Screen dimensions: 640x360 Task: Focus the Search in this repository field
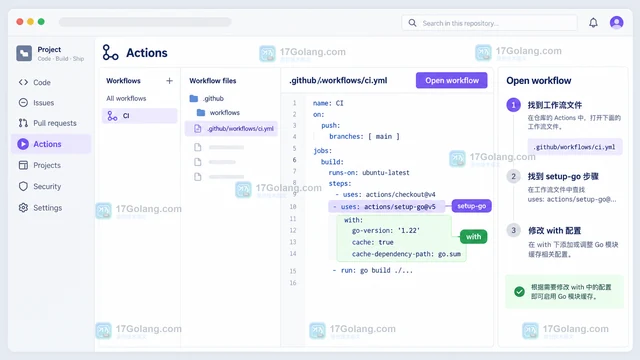tap(489, 23)
